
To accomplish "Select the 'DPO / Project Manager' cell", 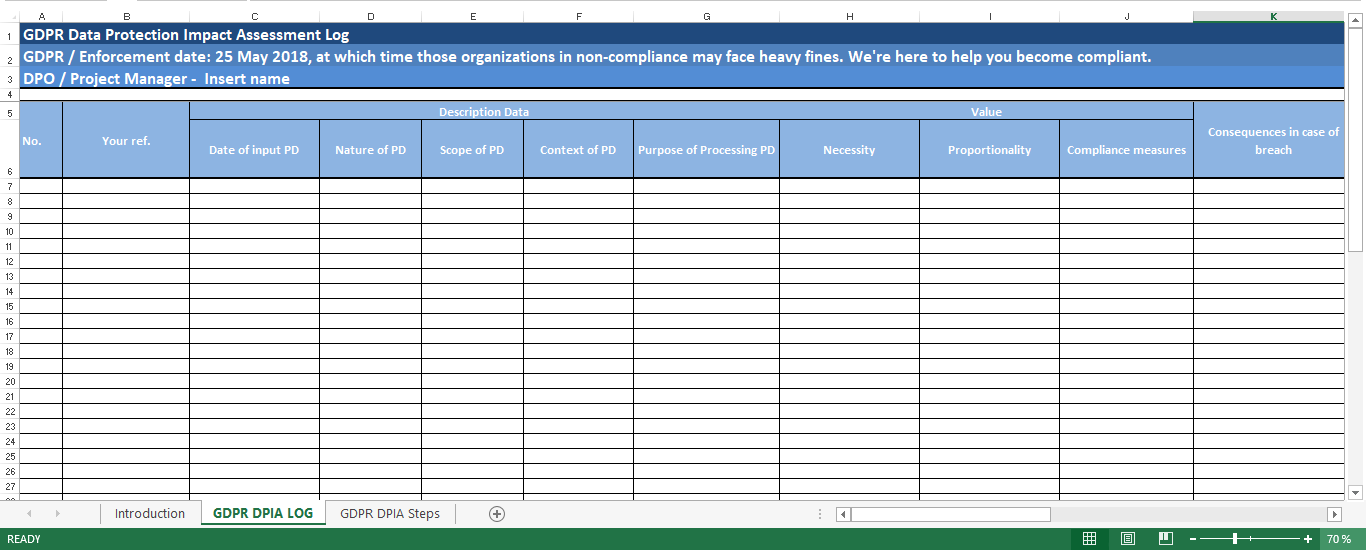I will (x=156, y=79).
